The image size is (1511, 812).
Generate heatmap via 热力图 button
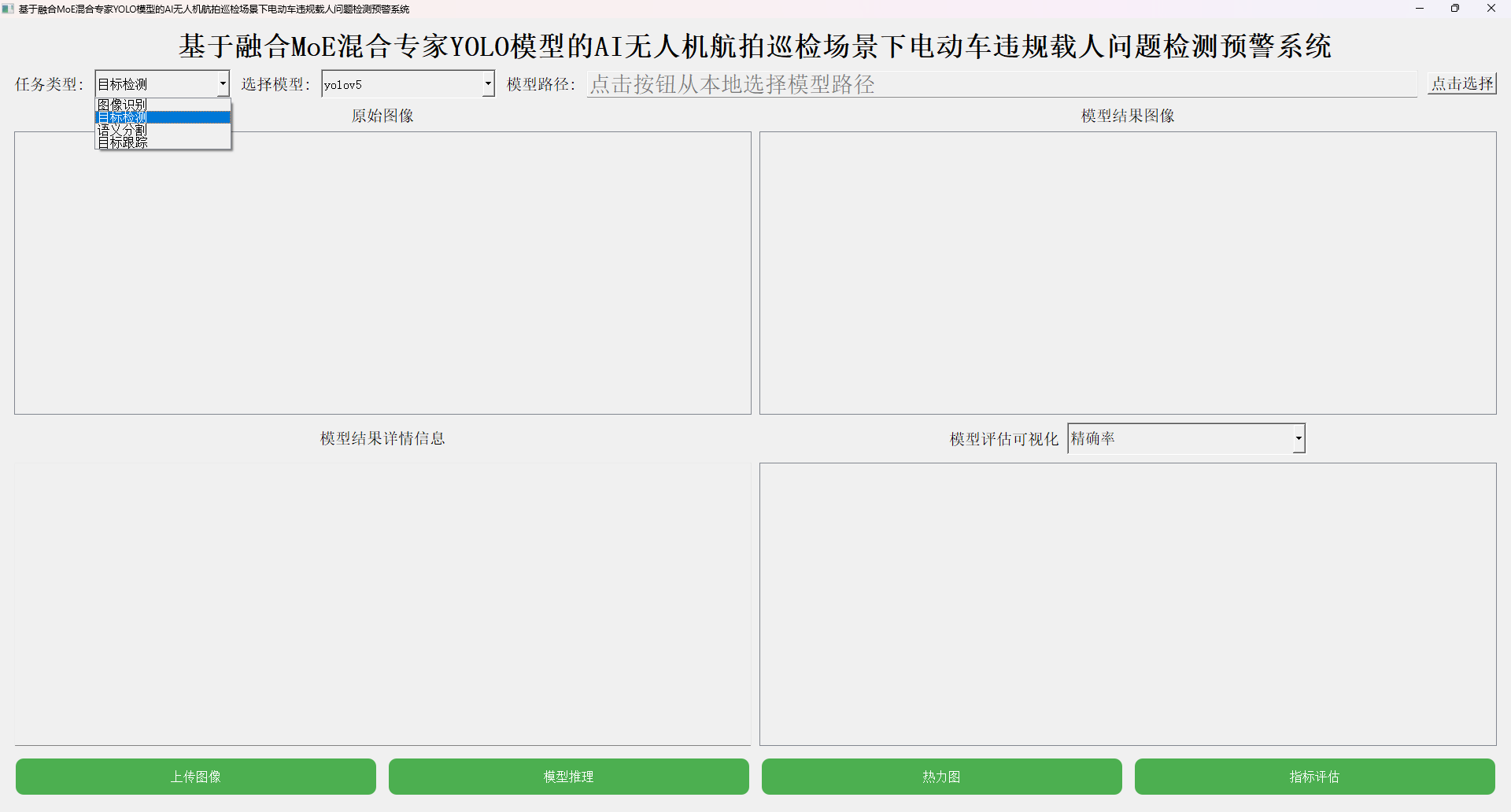pos(942,777)
